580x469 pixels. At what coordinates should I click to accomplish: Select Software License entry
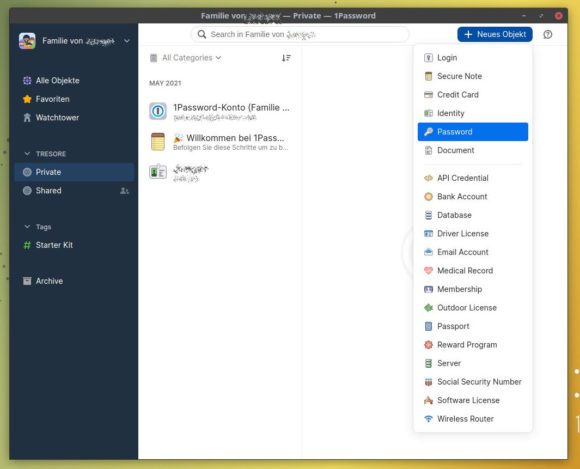[473, 400]
